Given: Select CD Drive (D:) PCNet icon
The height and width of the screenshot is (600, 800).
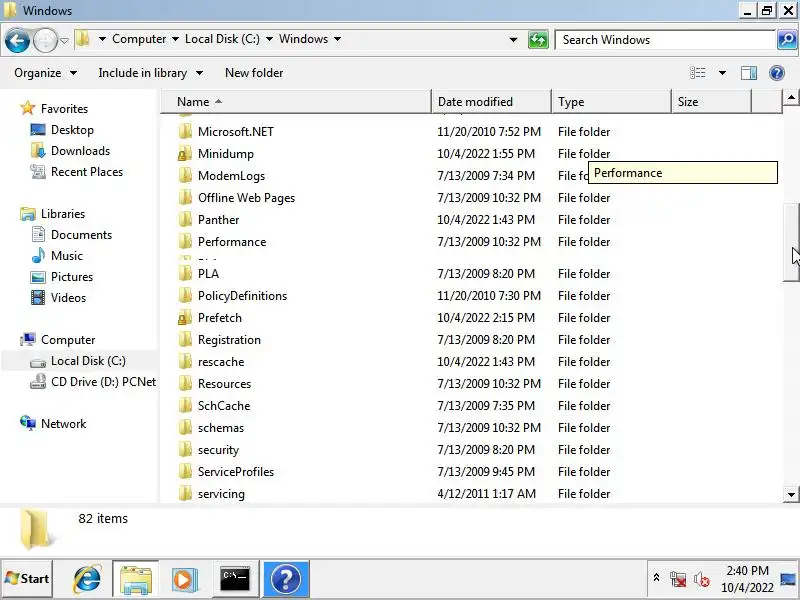Looking at the screenshot, I should pos(38,382).
